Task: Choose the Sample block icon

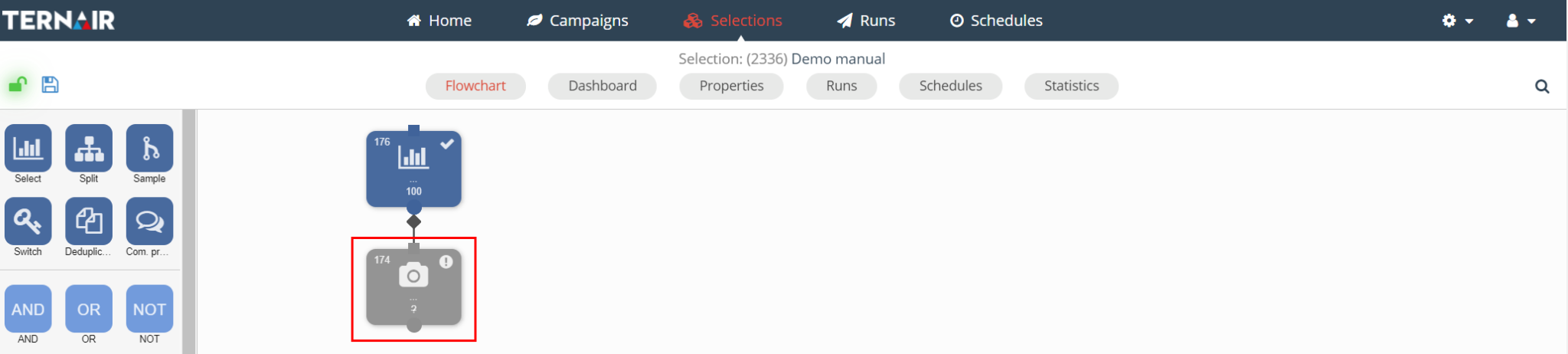Action: (x=149, y=148)
